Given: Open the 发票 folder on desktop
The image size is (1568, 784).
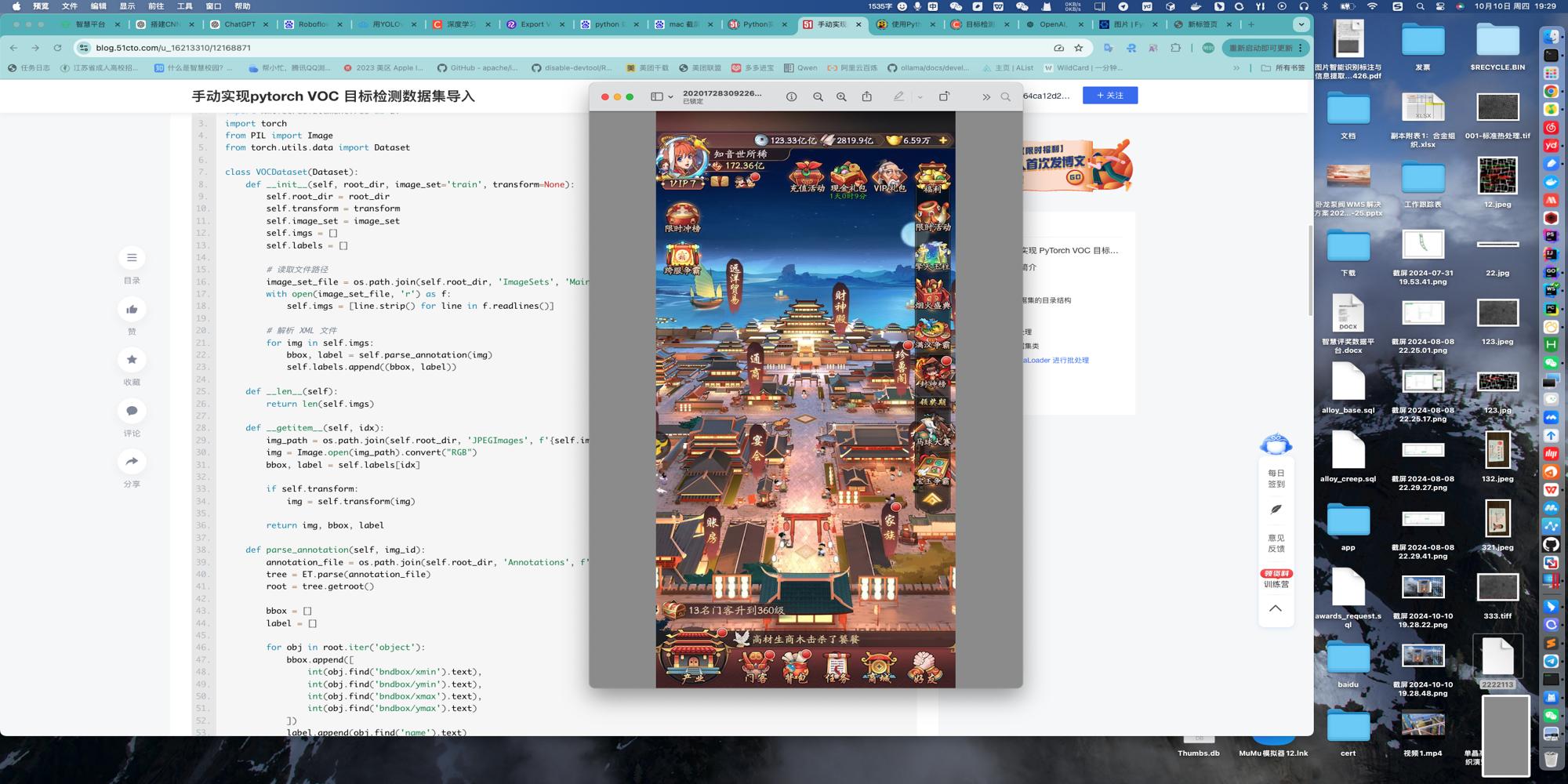Looking at the screenshot, I should tap(1422, 46).
